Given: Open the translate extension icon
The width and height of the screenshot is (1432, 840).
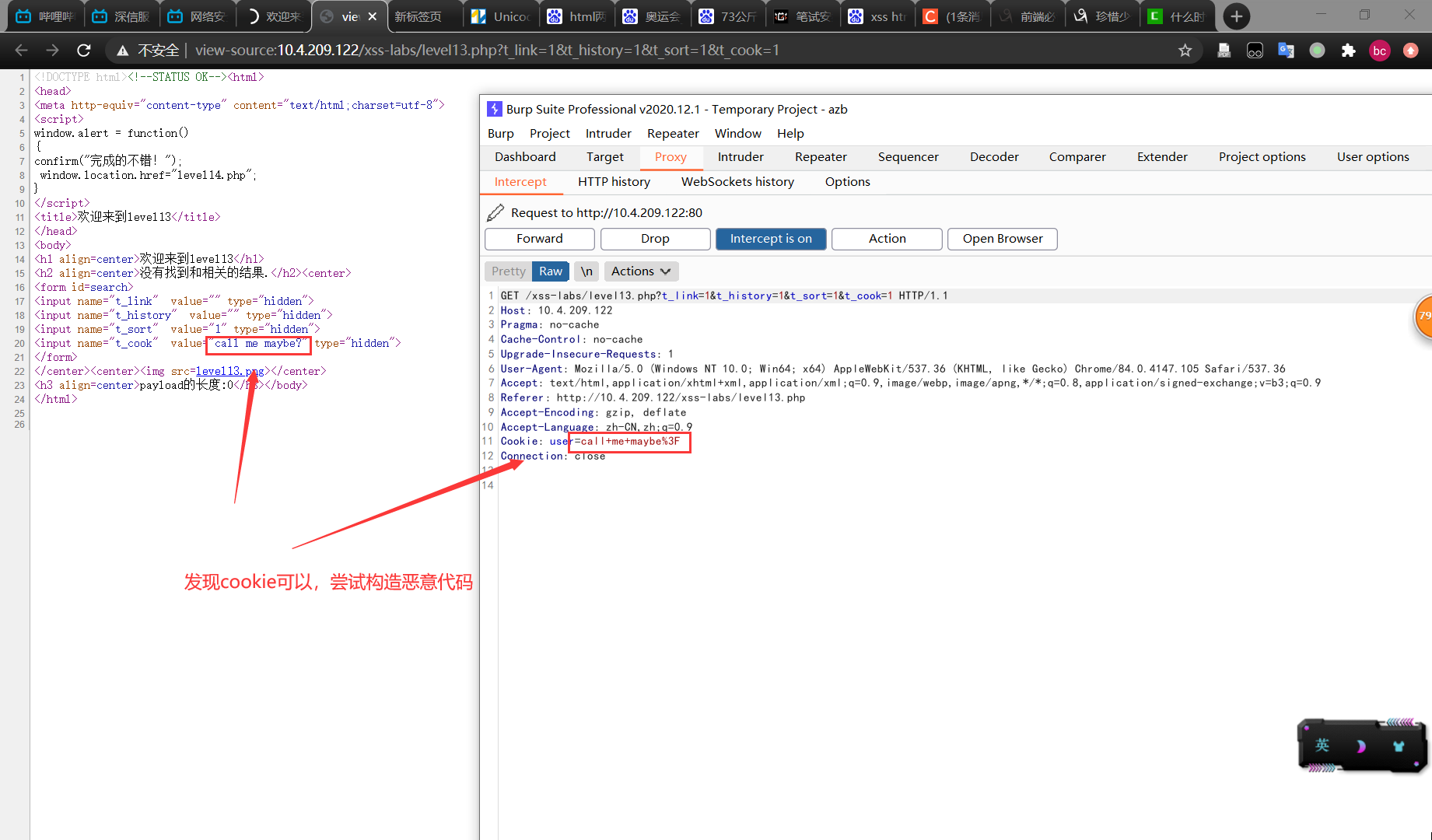Looking at the screenshot, I should click(1286, 51).
